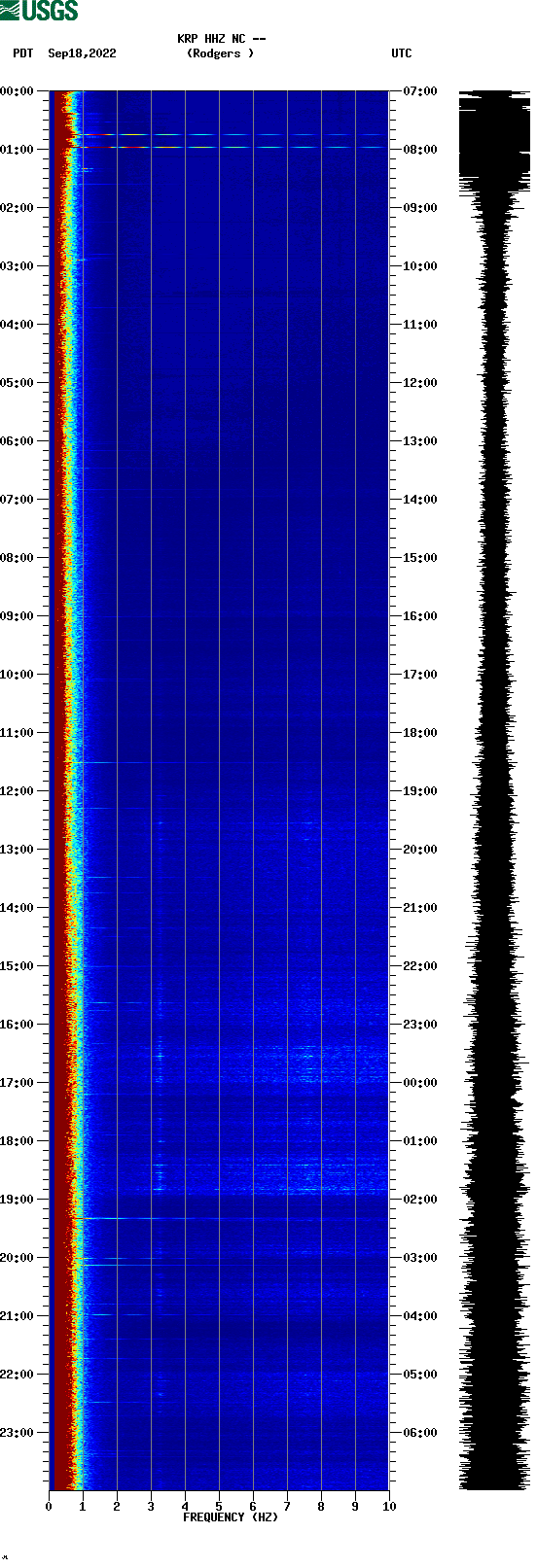Click the UTC 06:00 axis label
This screenshot has height=1568, width=537.
click(x=420, y=1433)
